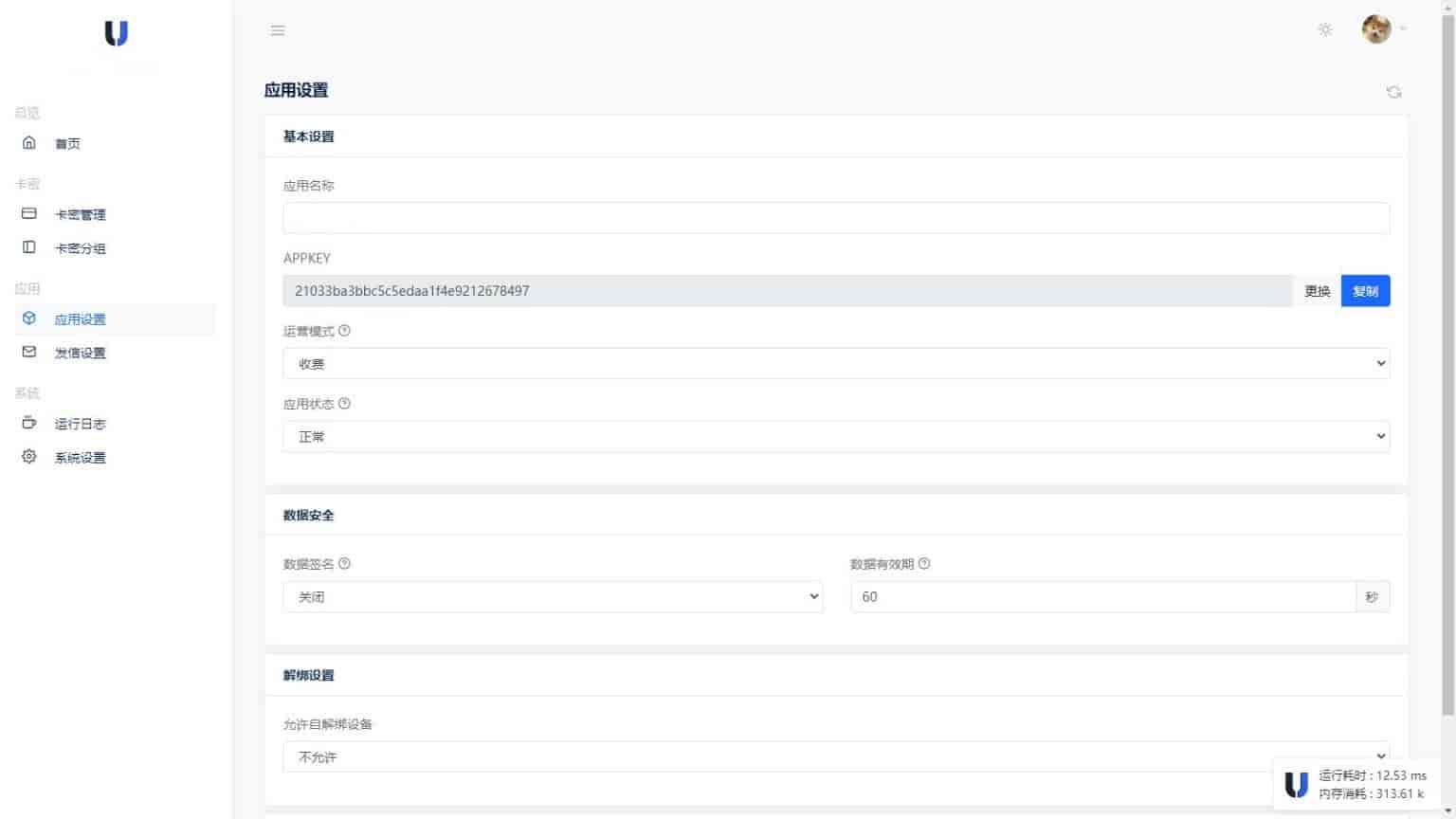Open the 运营模式 dropdown
This screenshot has width=1456, height=819.
point(836,364)
